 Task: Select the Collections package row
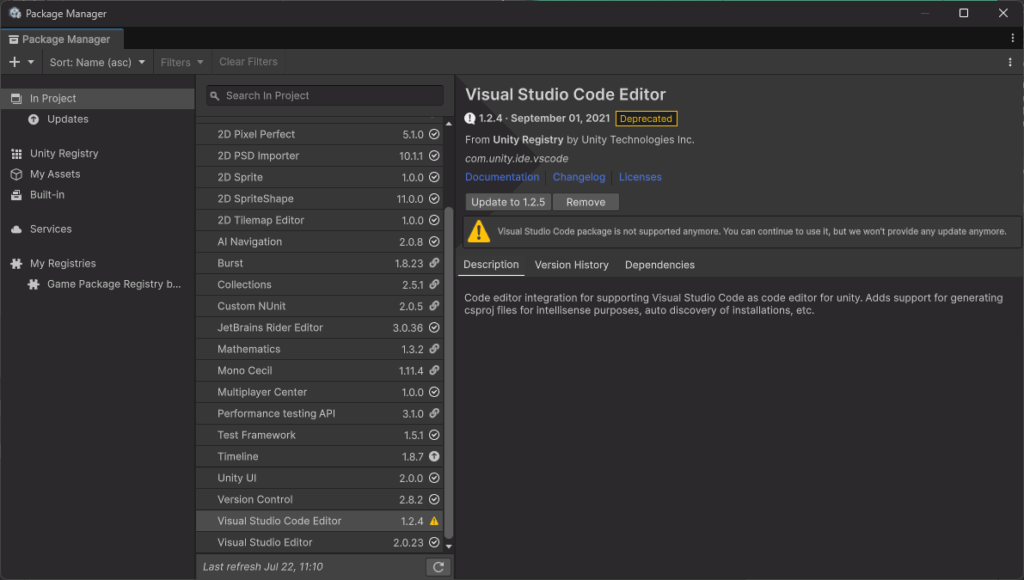pos(320,285)
